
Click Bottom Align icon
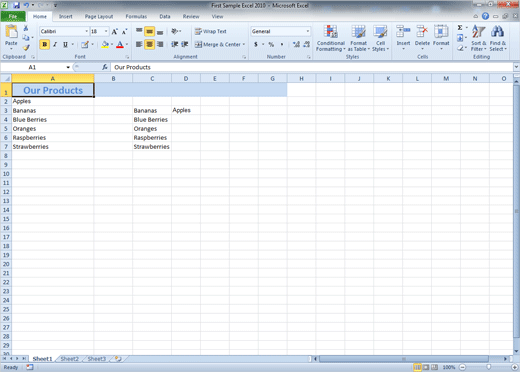[x=160, y=31]
